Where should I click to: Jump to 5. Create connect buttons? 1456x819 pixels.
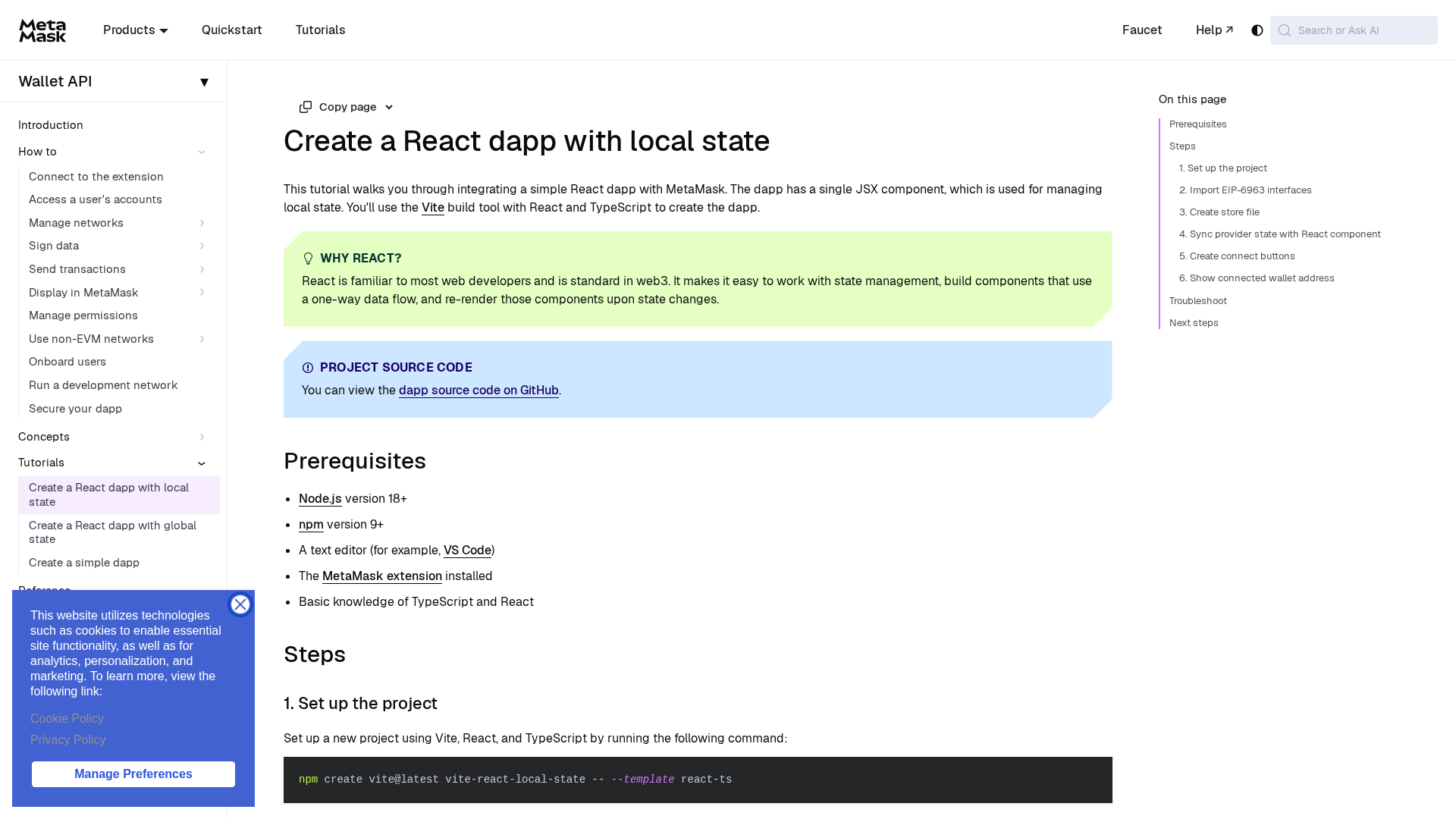pyautogui.click(x=1237, y=256)
